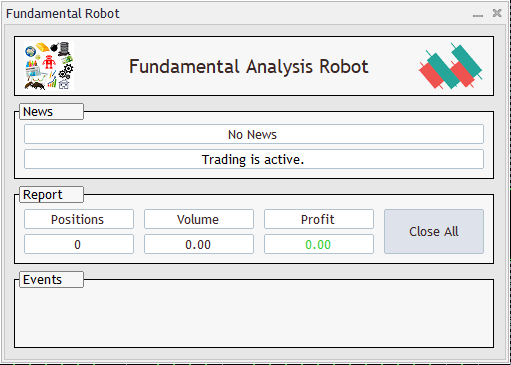Click the News group label
This screenshot has height=365, width=511.
tap(51, 112)
